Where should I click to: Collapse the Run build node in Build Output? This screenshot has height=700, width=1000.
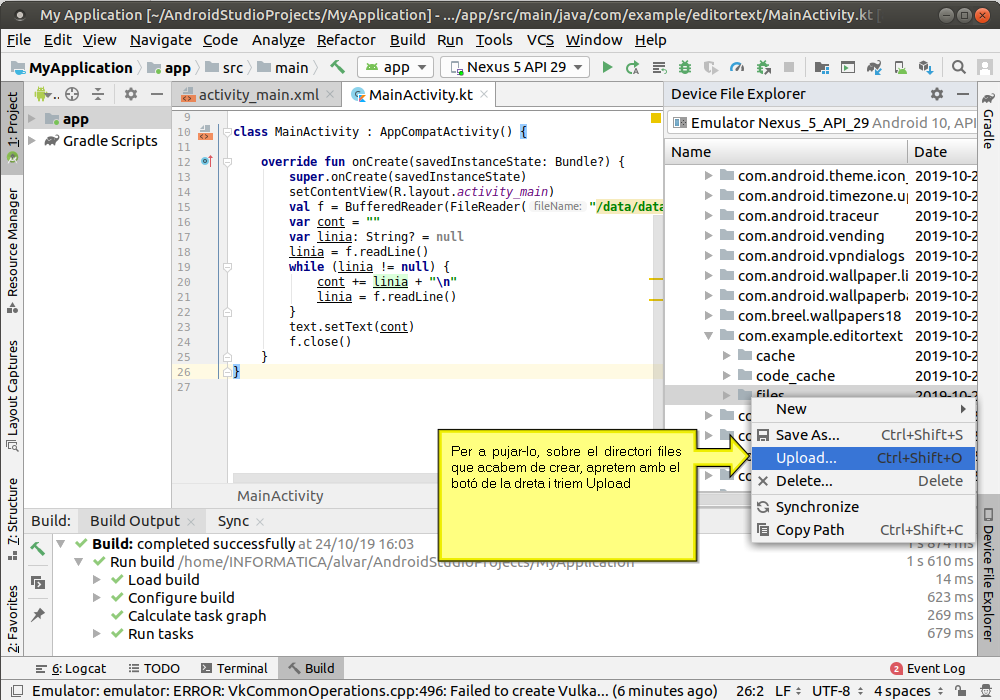click(x=78, y=562)
